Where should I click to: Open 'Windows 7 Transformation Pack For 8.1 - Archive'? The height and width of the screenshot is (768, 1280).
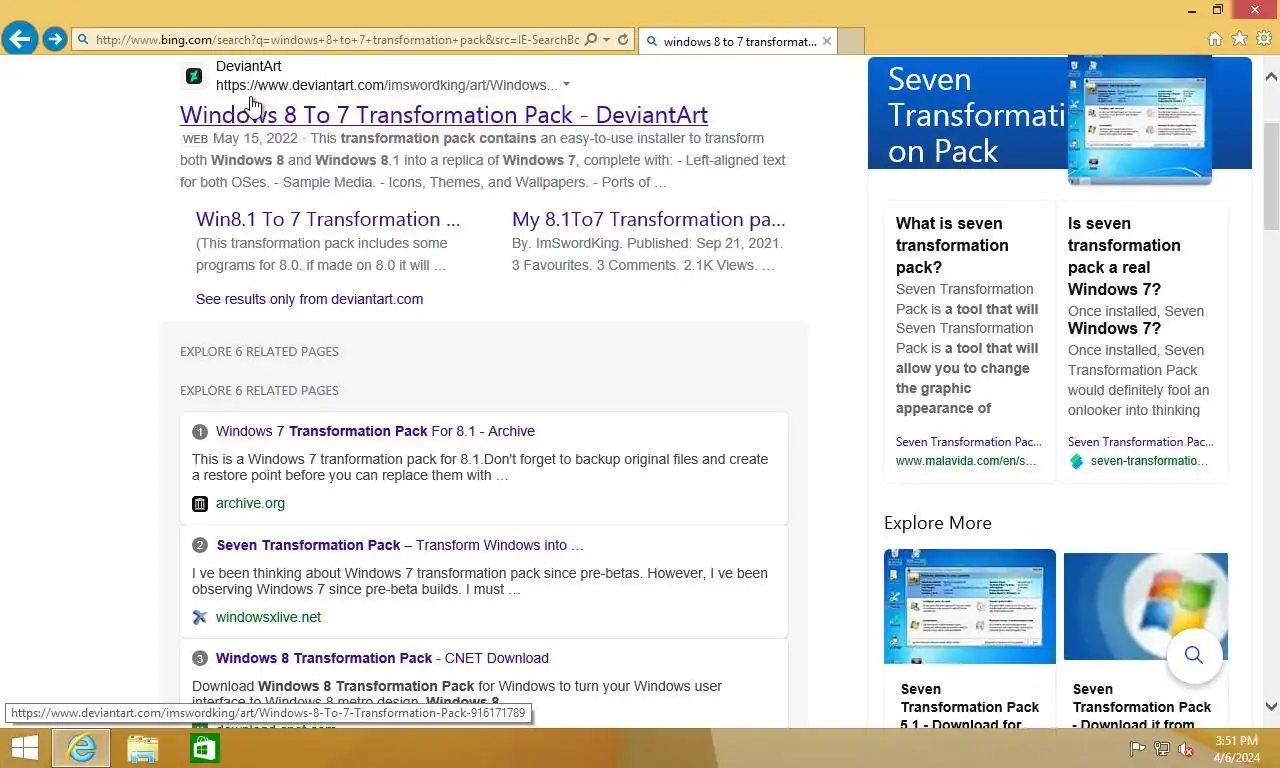coord(375,431)
